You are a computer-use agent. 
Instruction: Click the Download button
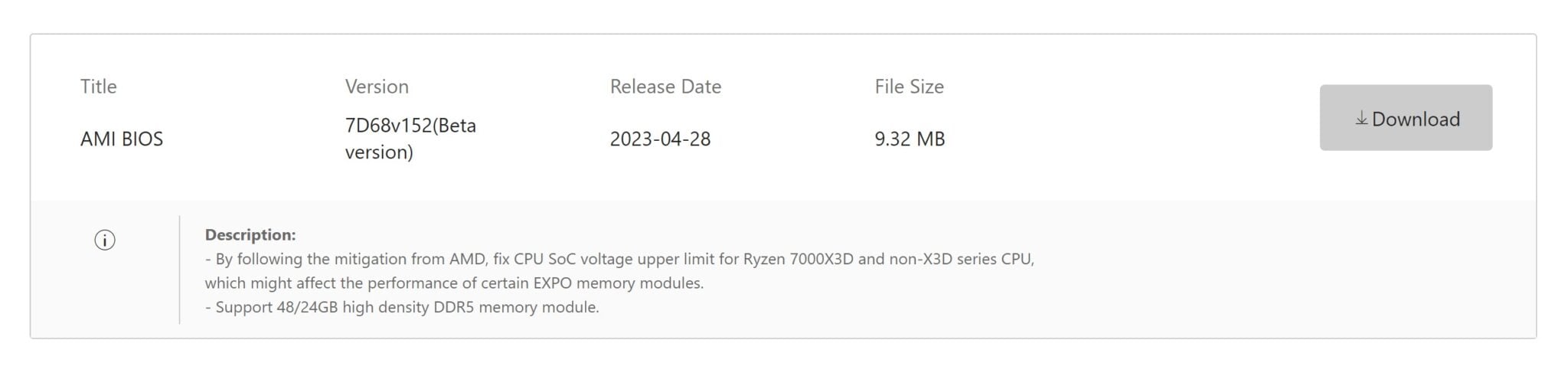click(1405, 118)
